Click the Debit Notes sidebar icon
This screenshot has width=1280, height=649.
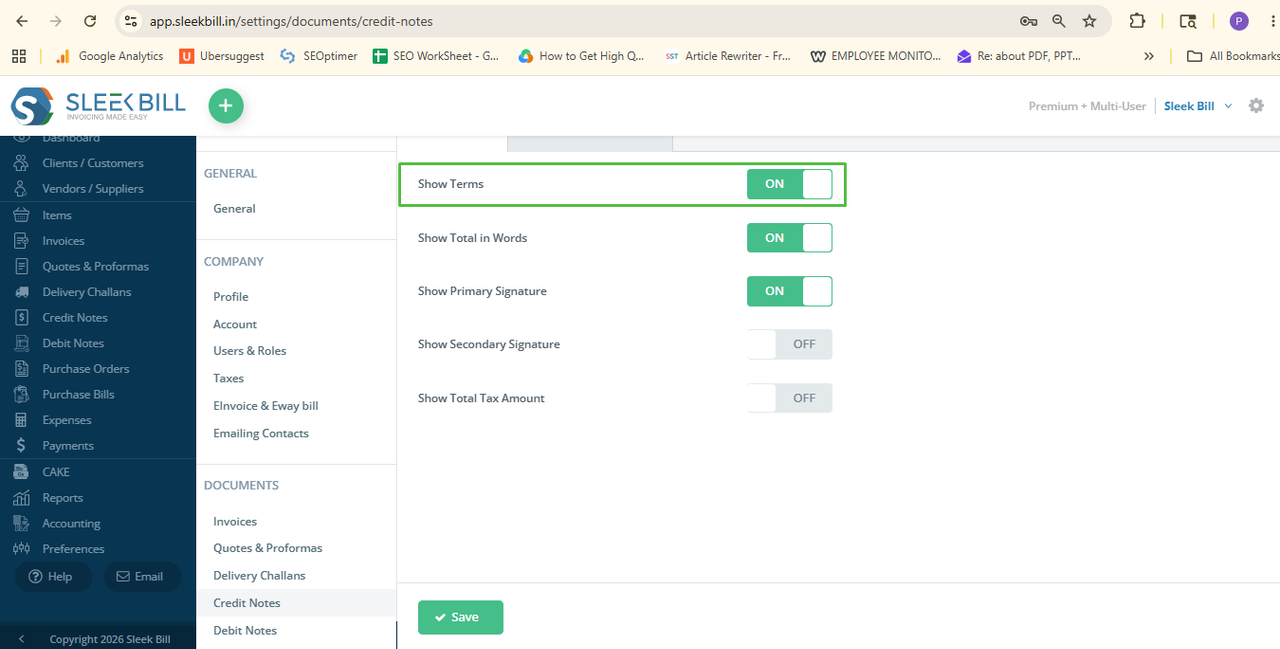[x=21, y=343]
